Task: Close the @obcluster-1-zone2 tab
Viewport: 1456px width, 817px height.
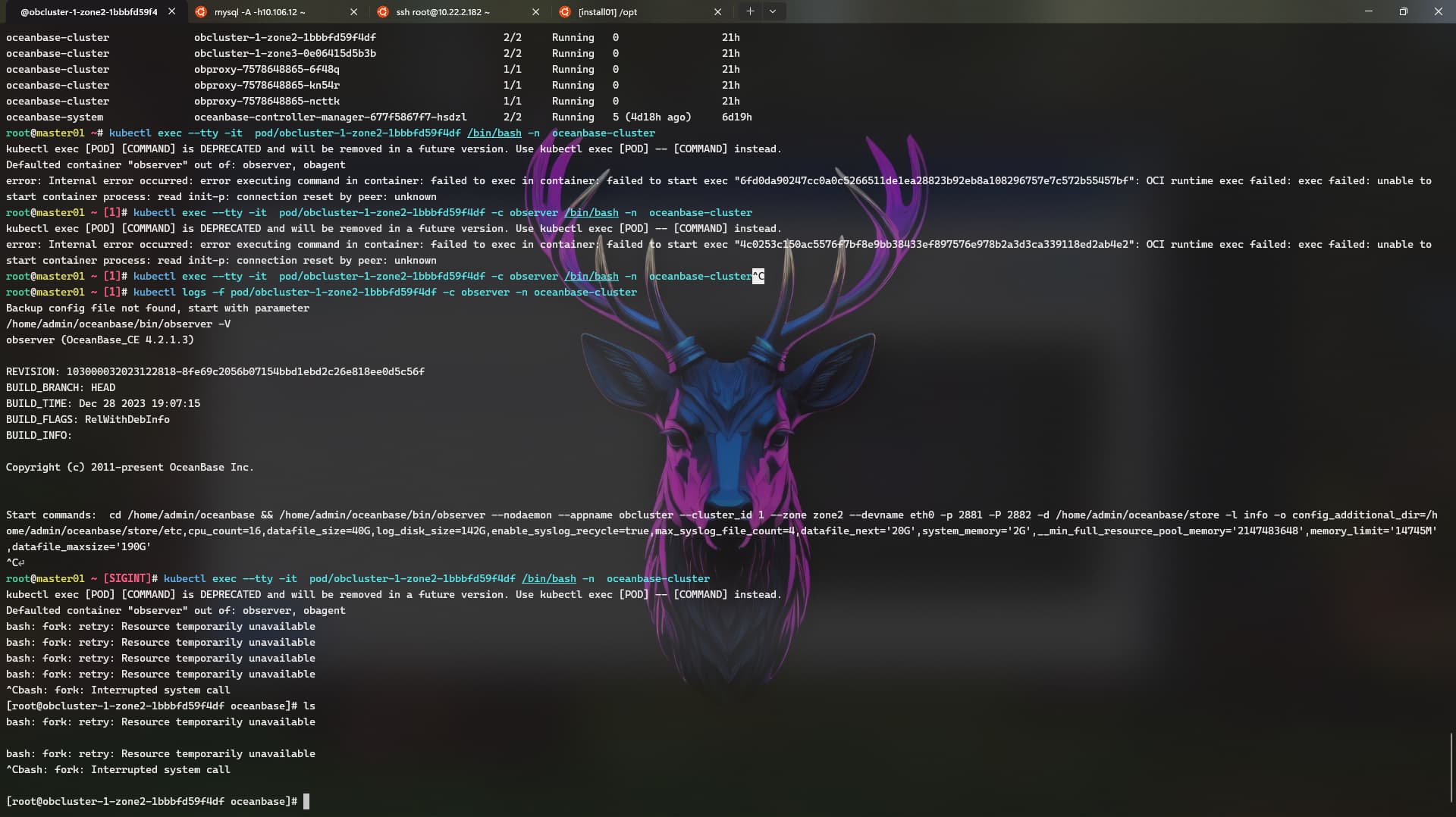Action: click(x=171, y=12)
